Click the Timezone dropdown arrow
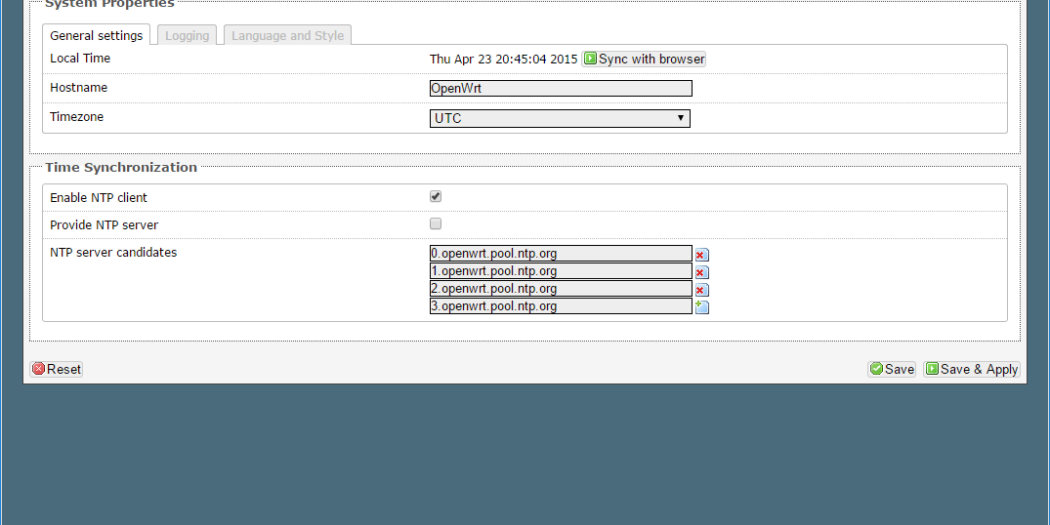This screenshot has width=1050, height=525. (681, 118)
